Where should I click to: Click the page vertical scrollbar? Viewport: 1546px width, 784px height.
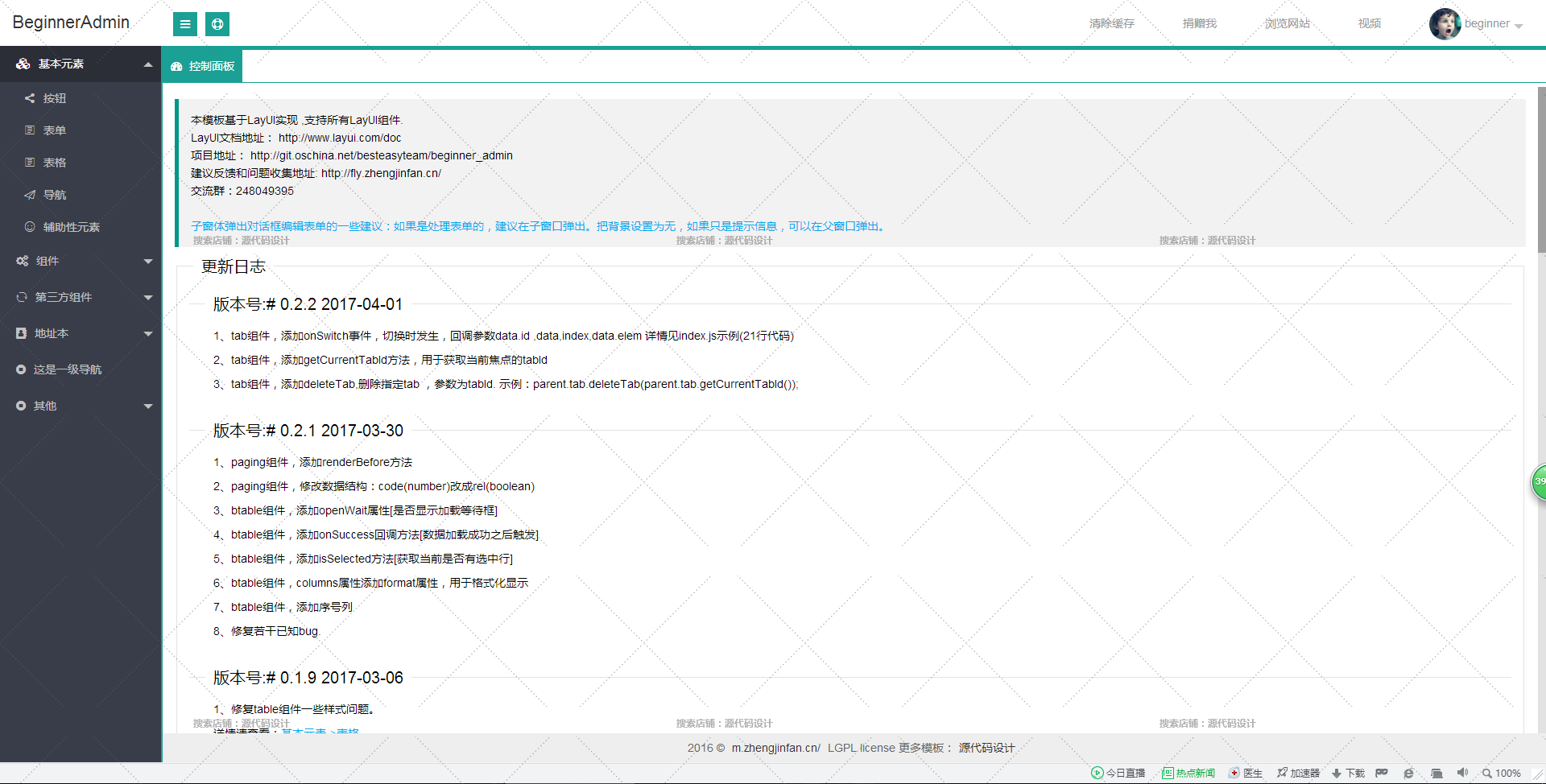1541,169
